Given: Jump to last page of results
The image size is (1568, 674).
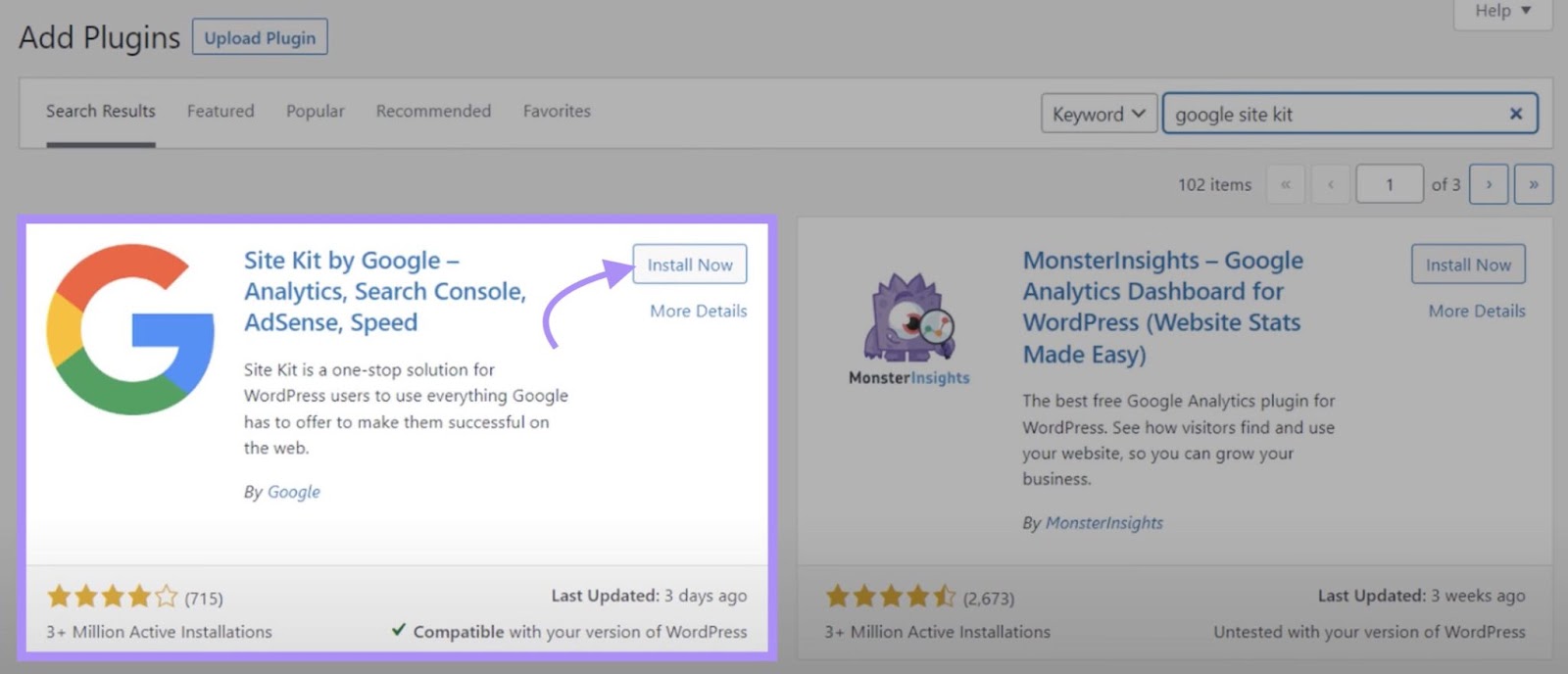Looking at the screenshot, I should pyautogui.click(x=1533, y=184).
